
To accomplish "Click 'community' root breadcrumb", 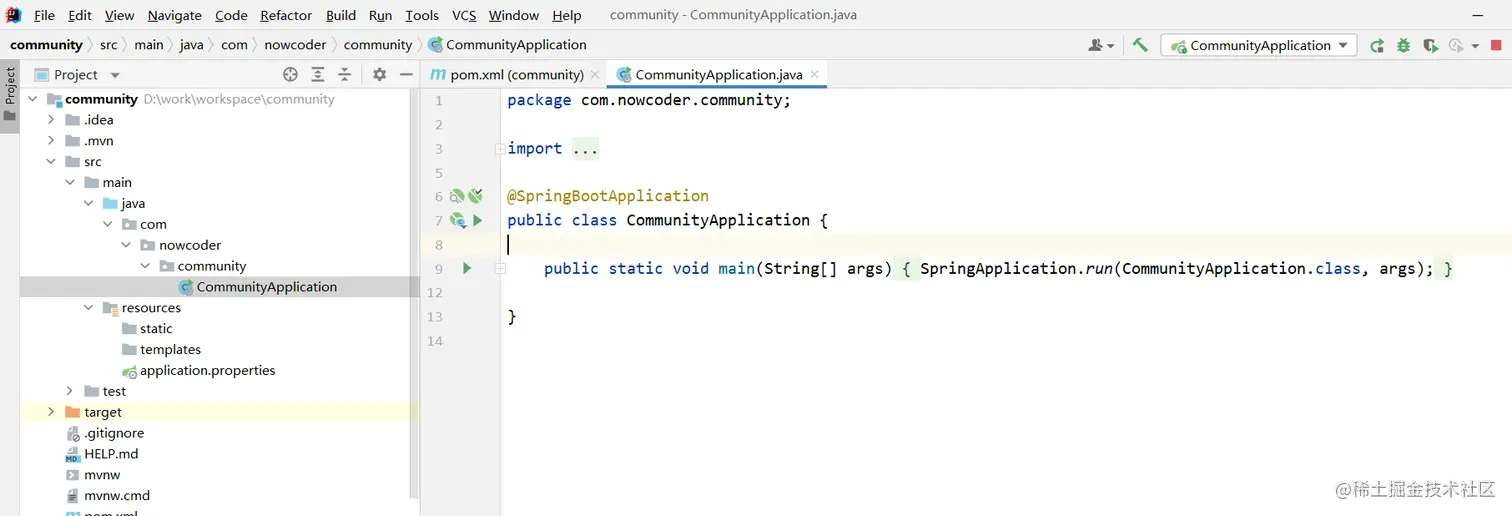I will coord(46,45).
